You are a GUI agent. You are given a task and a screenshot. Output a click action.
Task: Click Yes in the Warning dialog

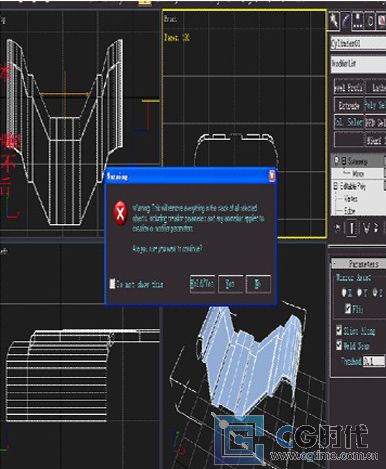click(230, 284)
